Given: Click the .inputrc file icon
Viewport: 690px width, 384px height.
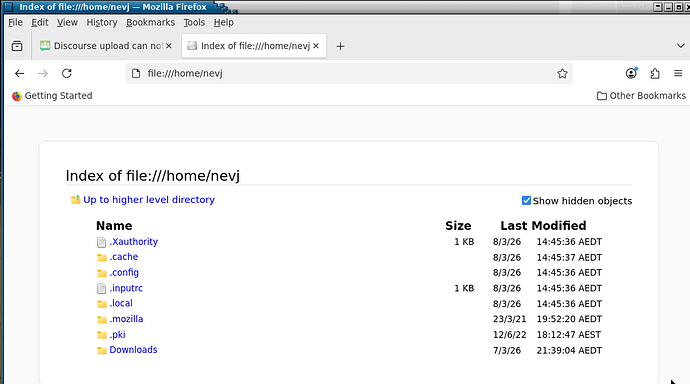Looking at the screenshot, I should 102,289.
